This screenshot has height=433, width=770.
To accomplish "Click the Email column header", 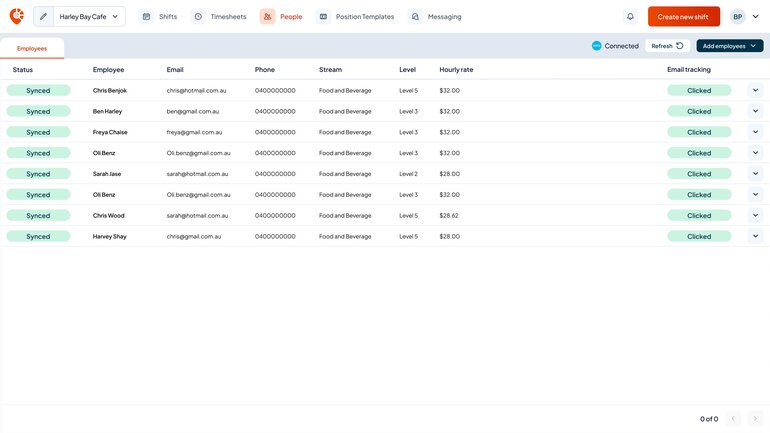I will tap(175, 70).
